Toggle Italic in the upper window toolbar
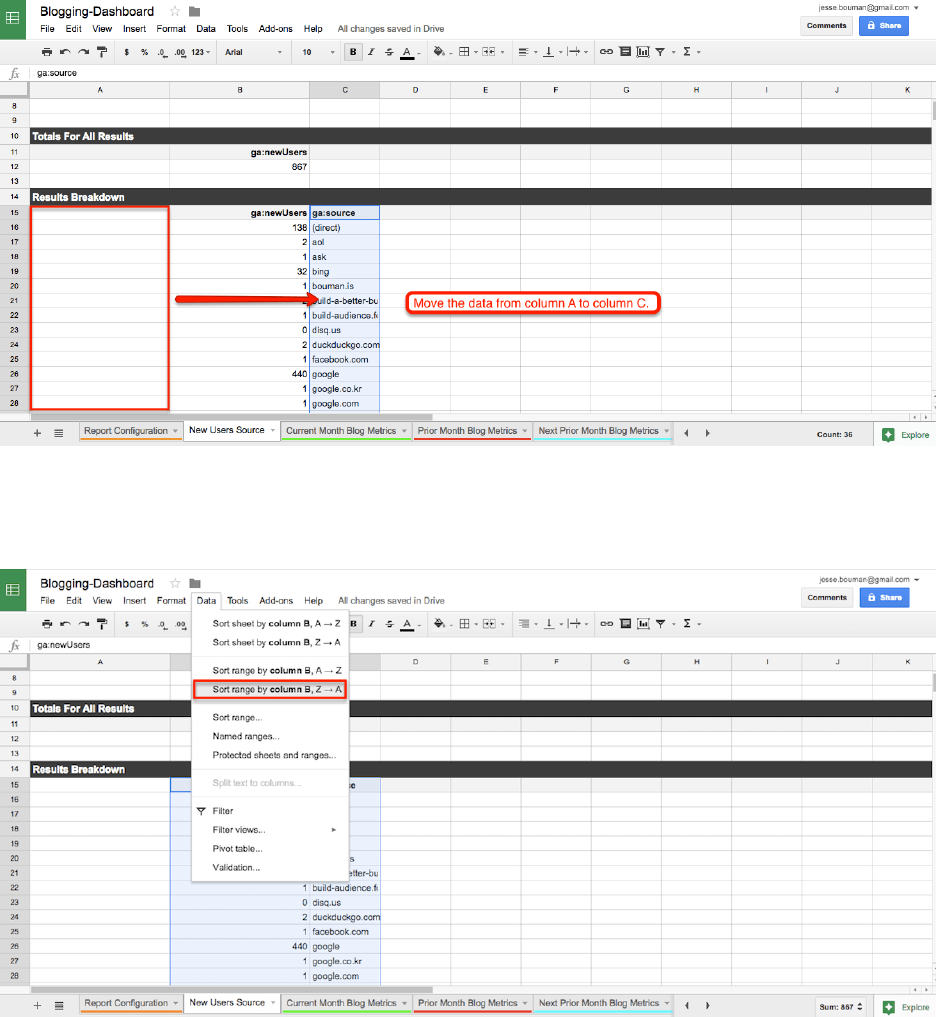The image size is (936, 1017). (x=371, y=52)
